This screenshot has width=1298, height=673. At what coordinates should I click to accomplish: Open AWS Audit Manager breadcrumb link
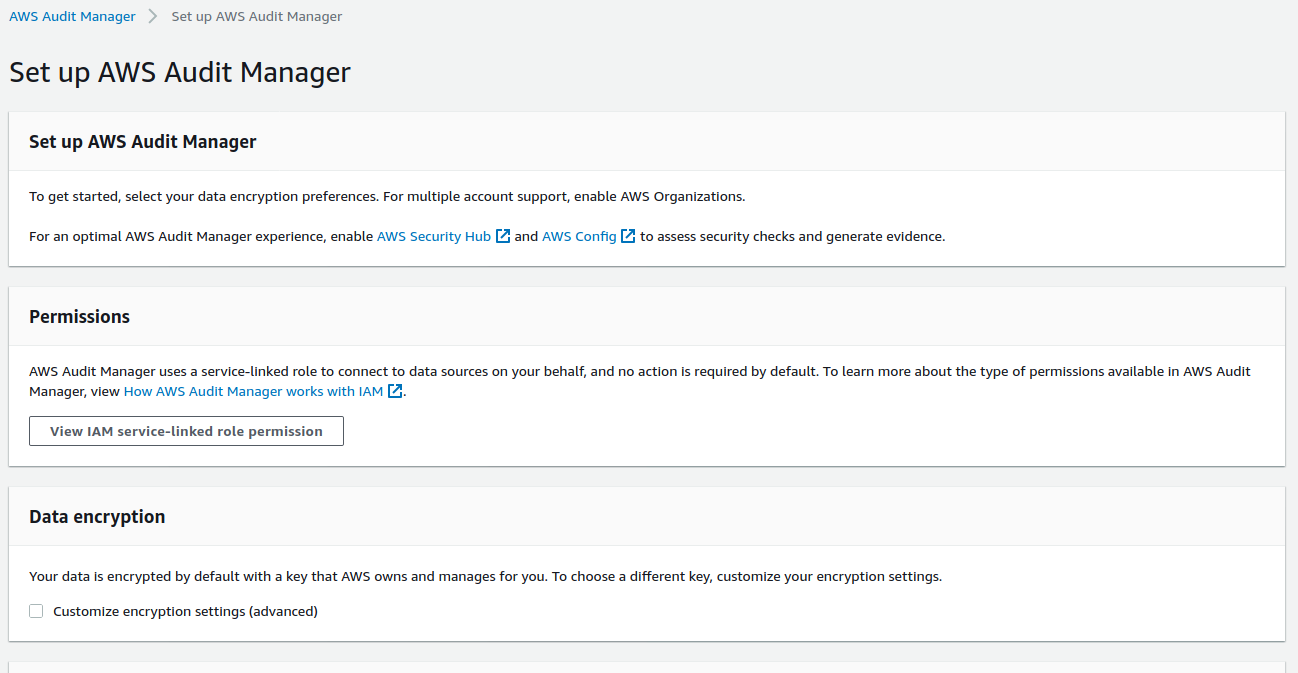(x=72, y=16)
